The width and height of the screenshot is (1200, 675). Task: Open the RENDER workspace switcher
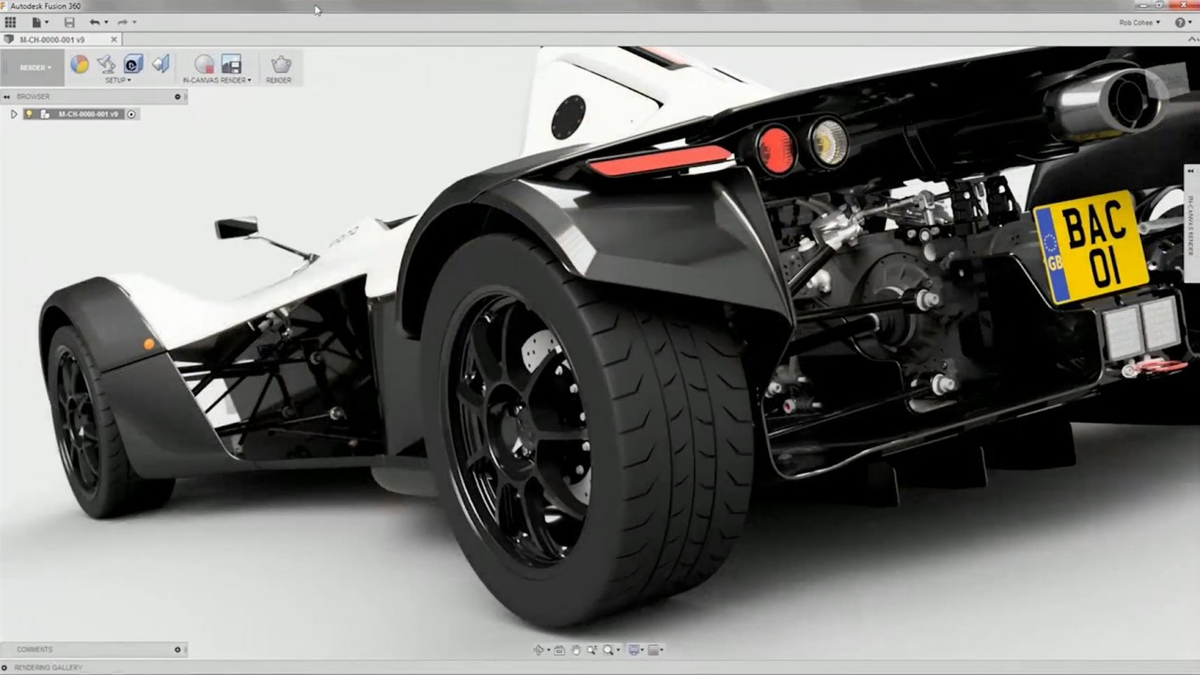[35, 68]
